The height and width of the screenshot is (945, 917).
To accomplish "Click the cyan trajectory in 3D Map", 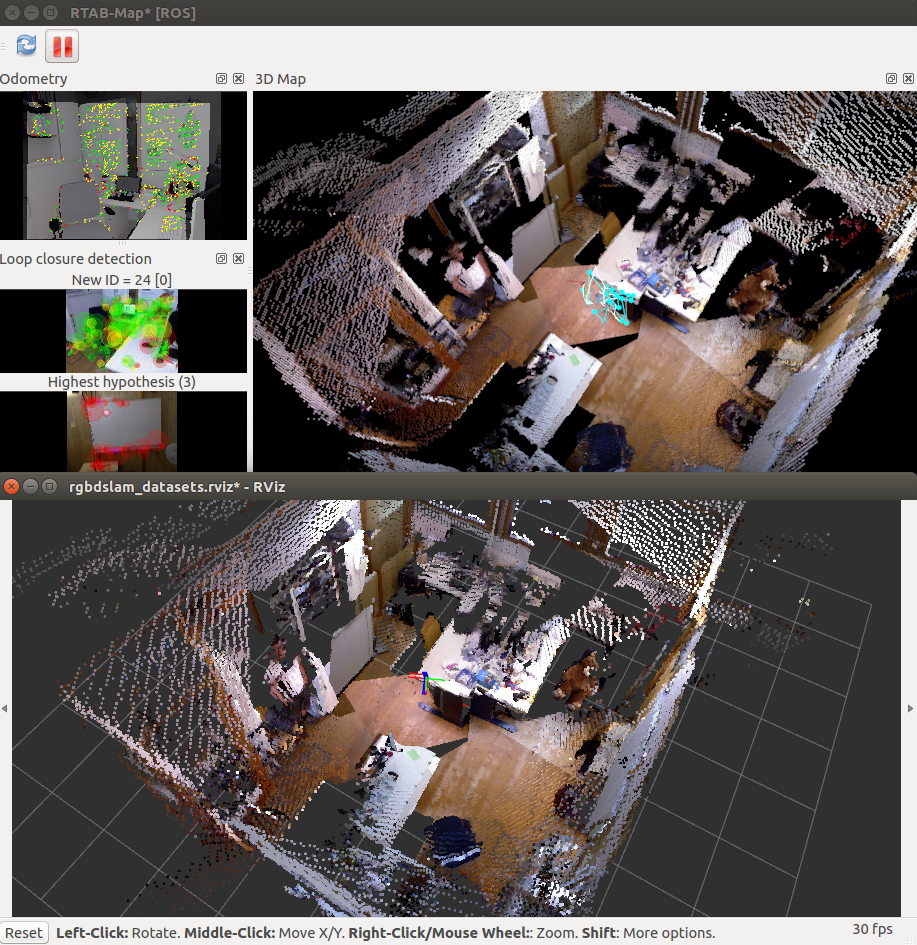I will pyautogui.click(x=610, y=298).
